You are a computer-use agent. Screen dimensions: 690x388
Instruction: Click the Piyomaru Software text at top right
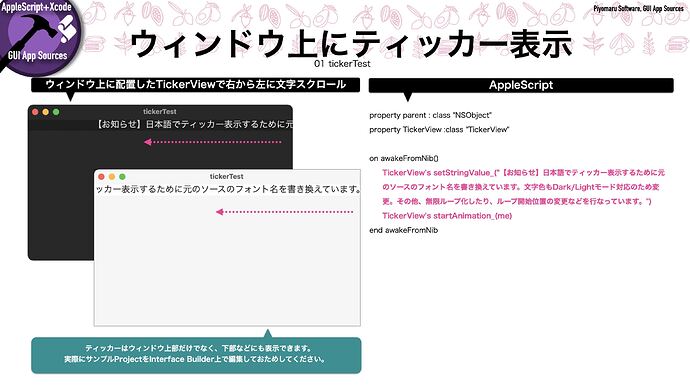coord(638,8)
